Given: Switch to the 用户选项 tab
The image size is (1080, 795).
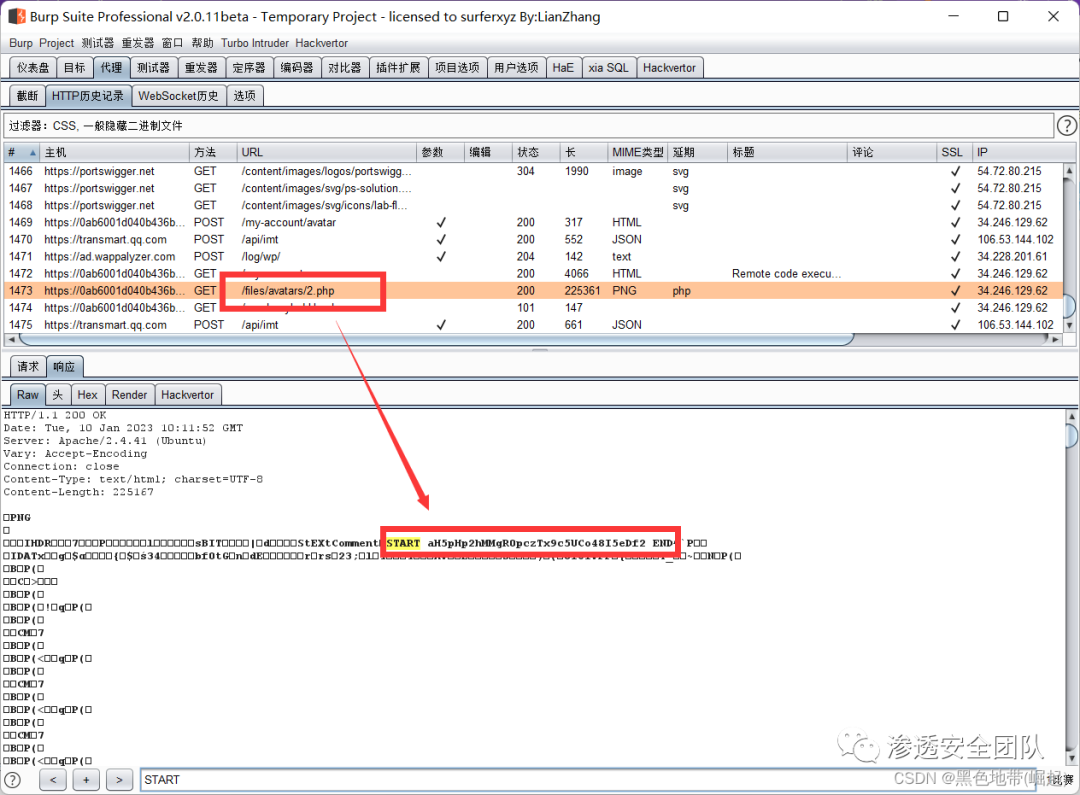Looking at the screenshot, I should coord(517,68).
